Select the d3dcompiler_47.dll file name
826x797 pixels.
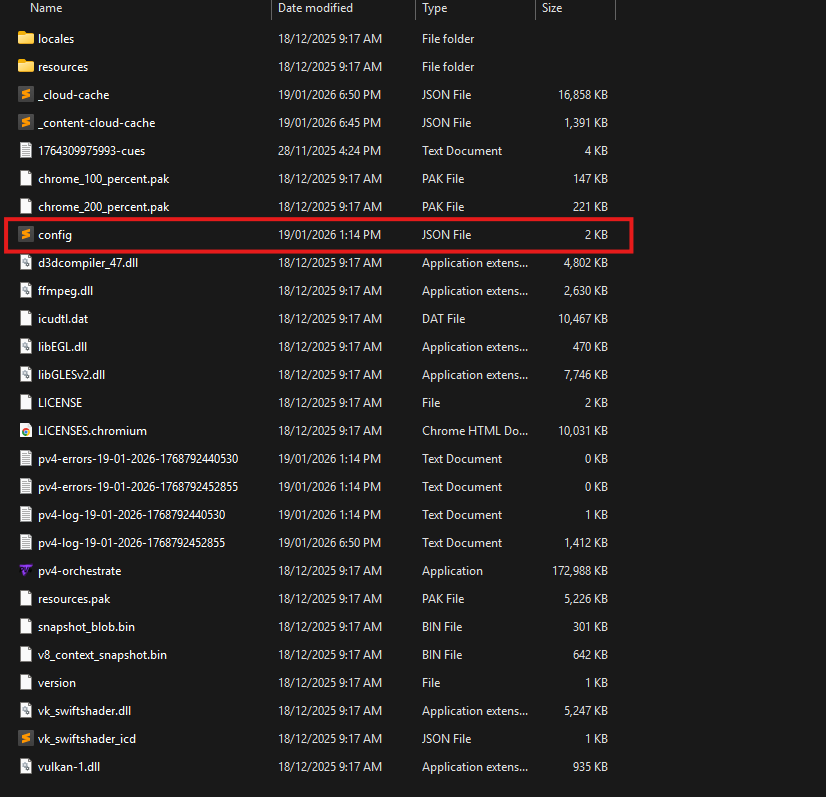(x=88, y=263)
